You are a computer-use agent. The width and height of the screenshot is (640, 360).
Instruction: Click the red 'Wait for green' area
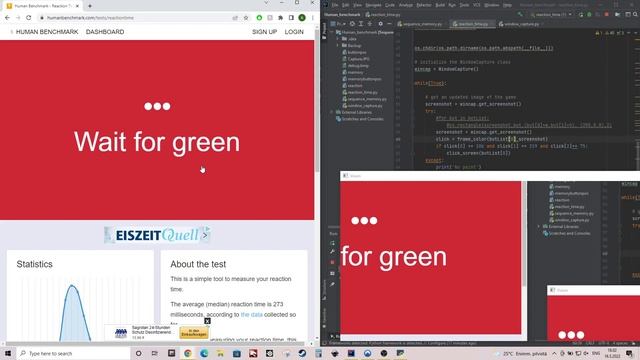157,130
